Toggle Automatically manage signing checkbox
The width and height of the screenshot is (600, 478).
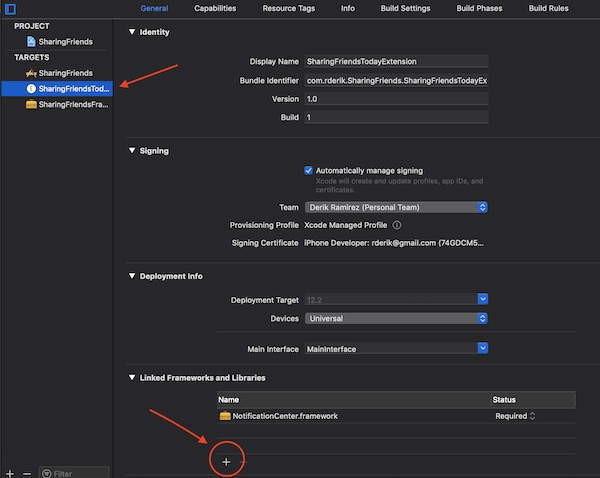[308, 170]
